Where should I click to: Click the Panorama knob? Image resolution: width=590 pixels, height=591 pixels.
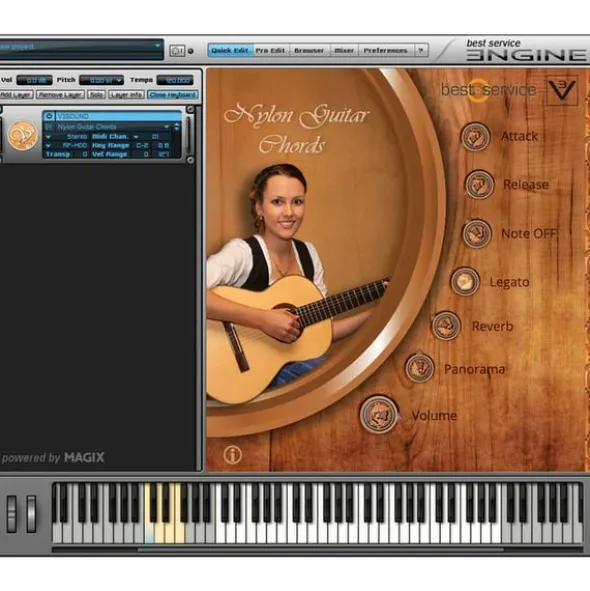(420, 368)
